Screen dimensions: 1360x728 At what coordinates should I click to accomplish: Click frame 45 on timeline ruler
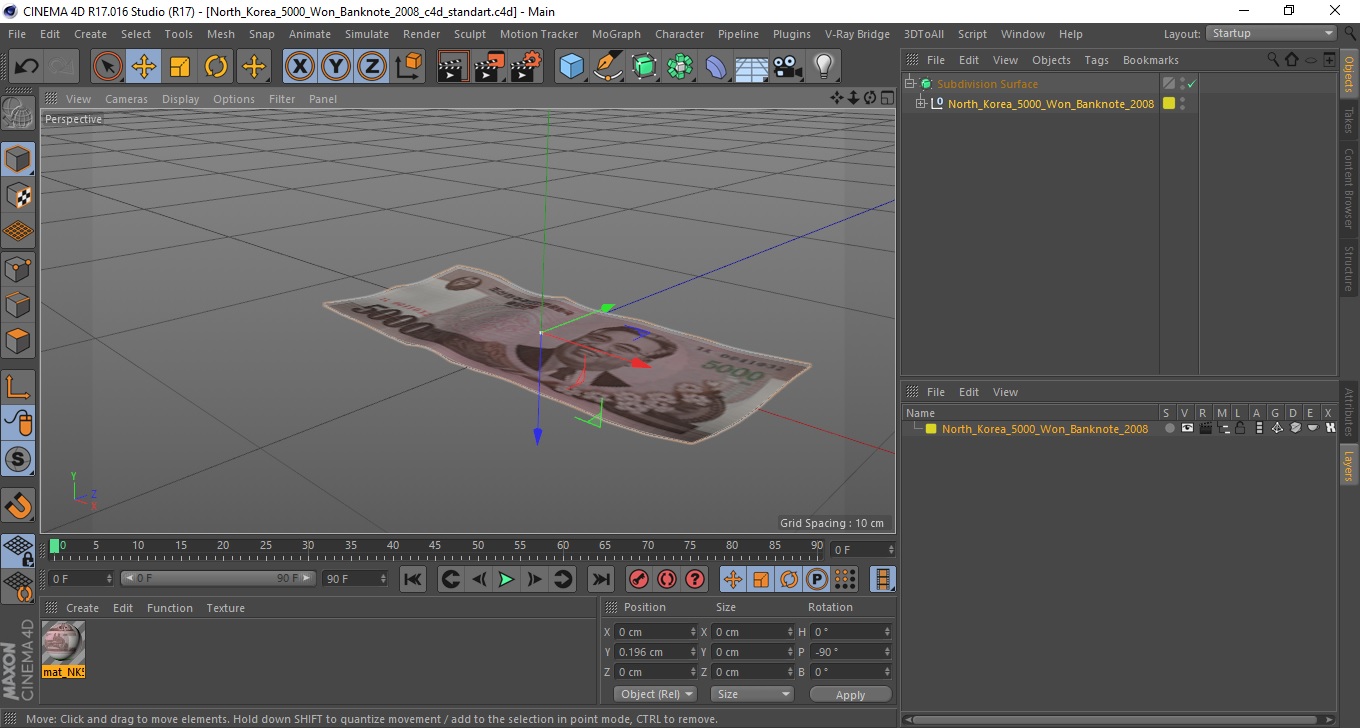435,548
